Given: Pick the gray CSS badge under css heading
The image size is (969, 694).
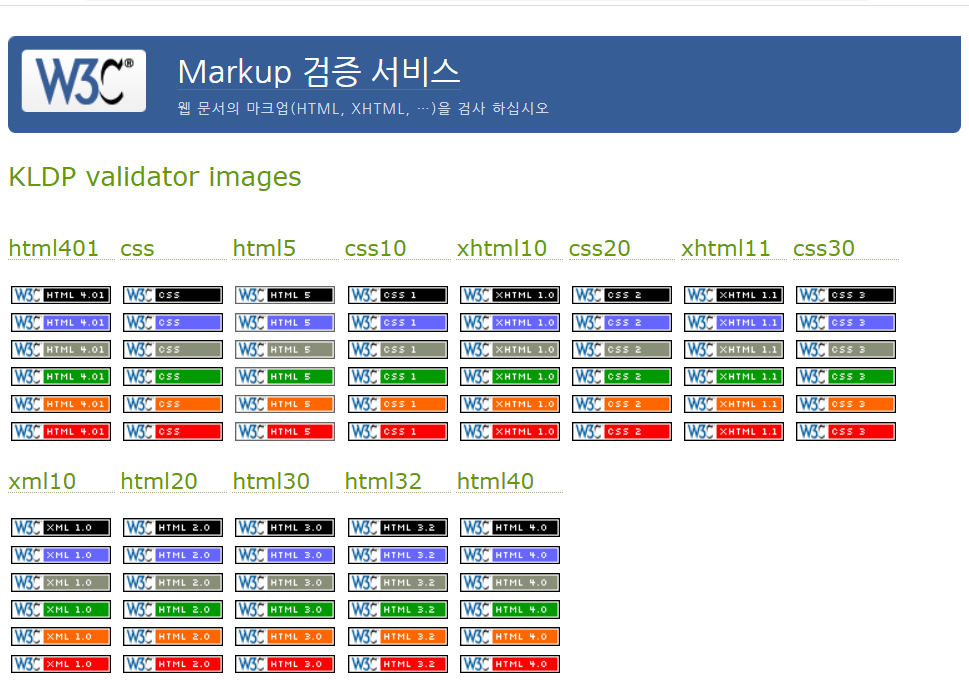Looking at the screenshot, I should [x=173, y=350].
